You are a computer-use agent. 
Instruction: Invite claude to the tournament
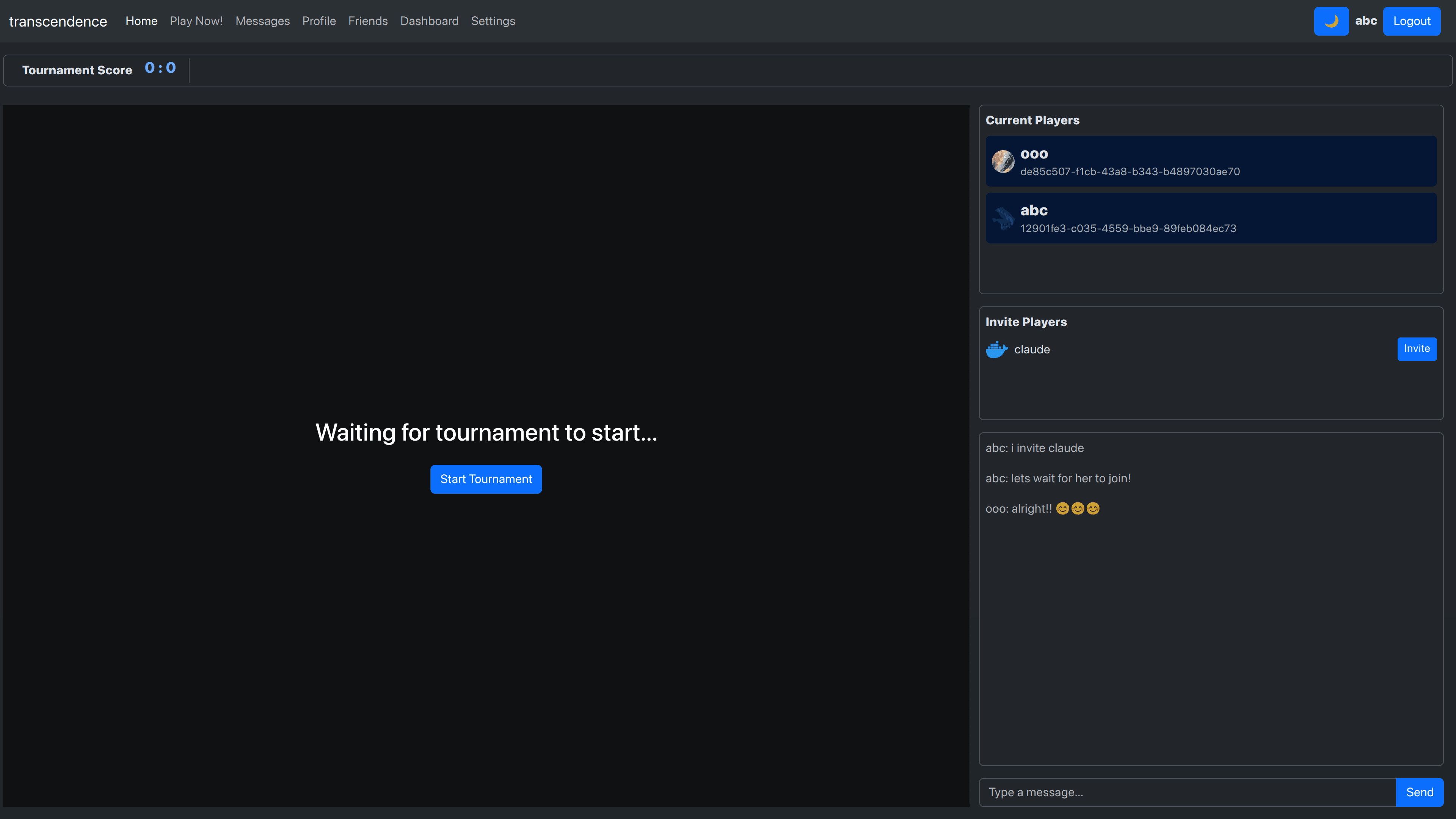1417,349
